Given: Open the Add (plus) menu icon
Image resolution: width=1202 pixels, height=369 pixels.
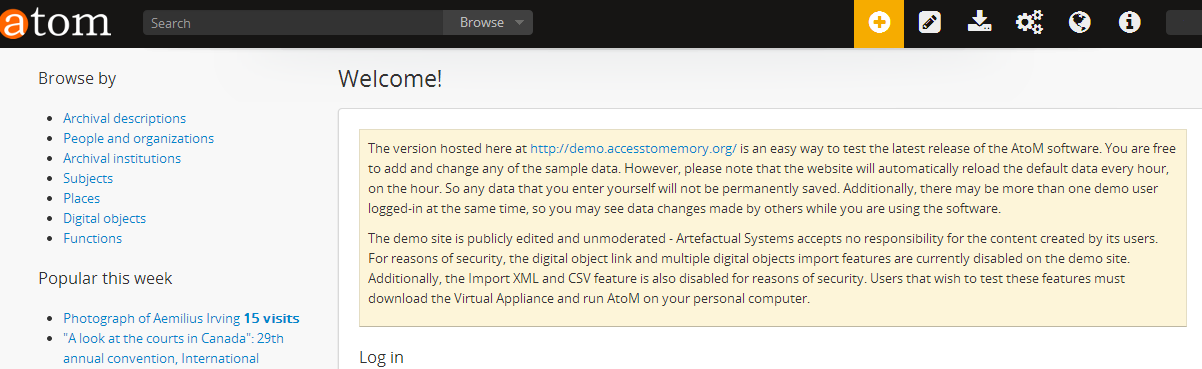Looking at the screenshot, I should coord(879,23).
